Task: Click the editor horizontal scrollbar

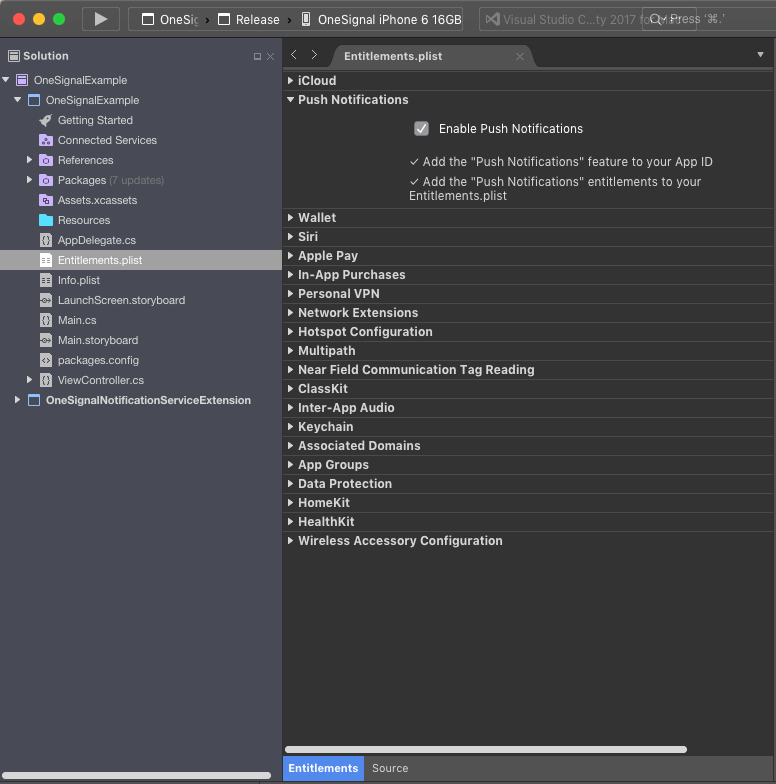Action: [486, 749]
